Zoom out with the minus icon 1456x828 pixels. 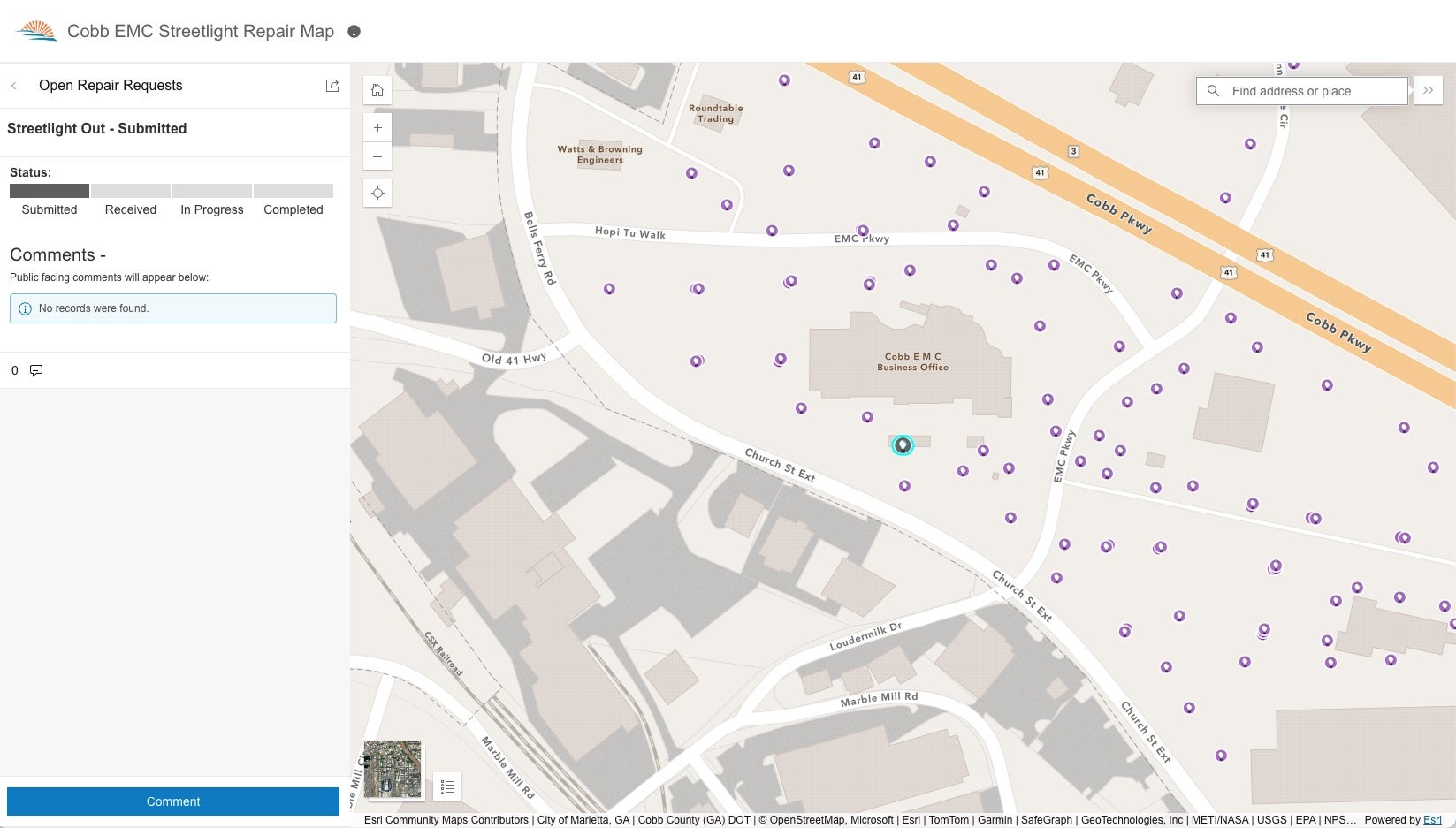click(377, 156)
